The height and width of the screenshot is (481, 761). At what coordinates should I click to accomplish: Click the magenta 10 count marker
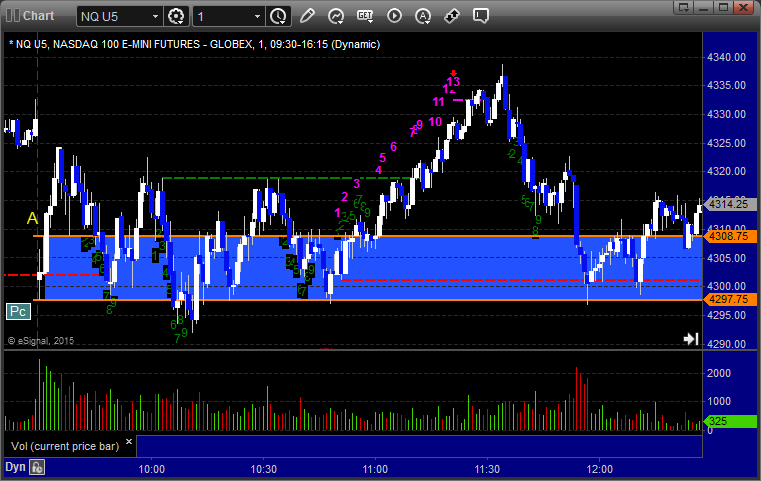[435, 122]
